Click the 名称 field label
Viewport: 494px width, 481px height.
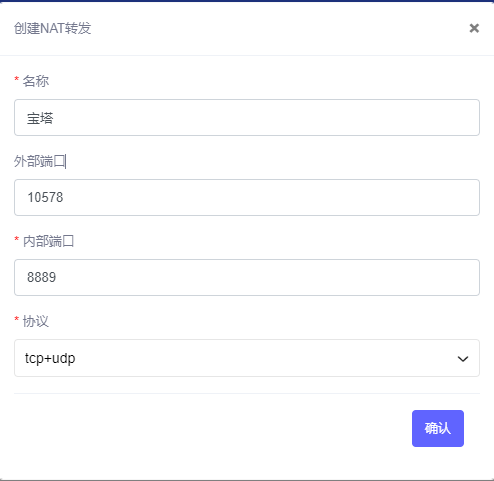click(x=36, y=81)
